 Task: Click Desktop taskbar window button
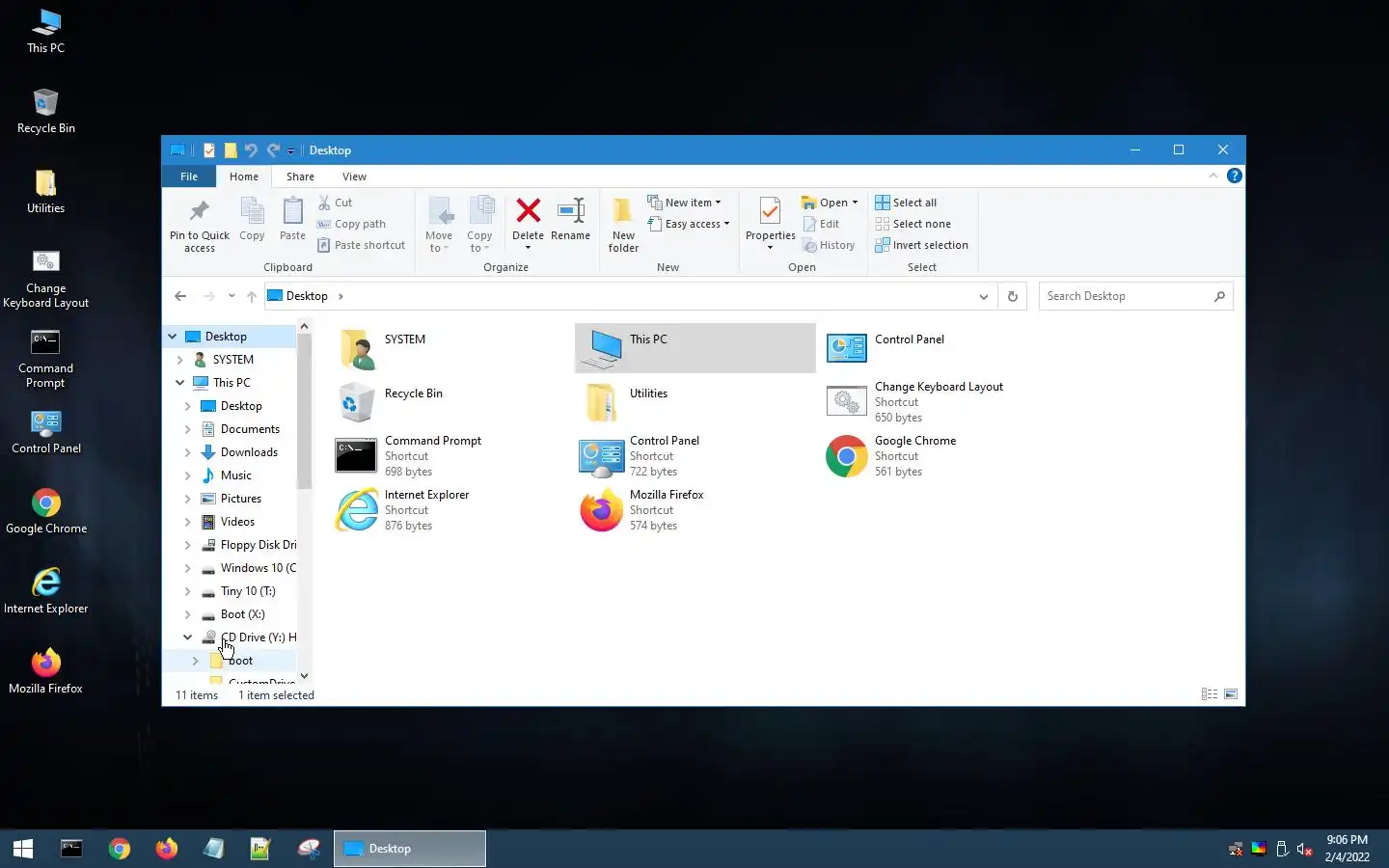tap(410, 849)
